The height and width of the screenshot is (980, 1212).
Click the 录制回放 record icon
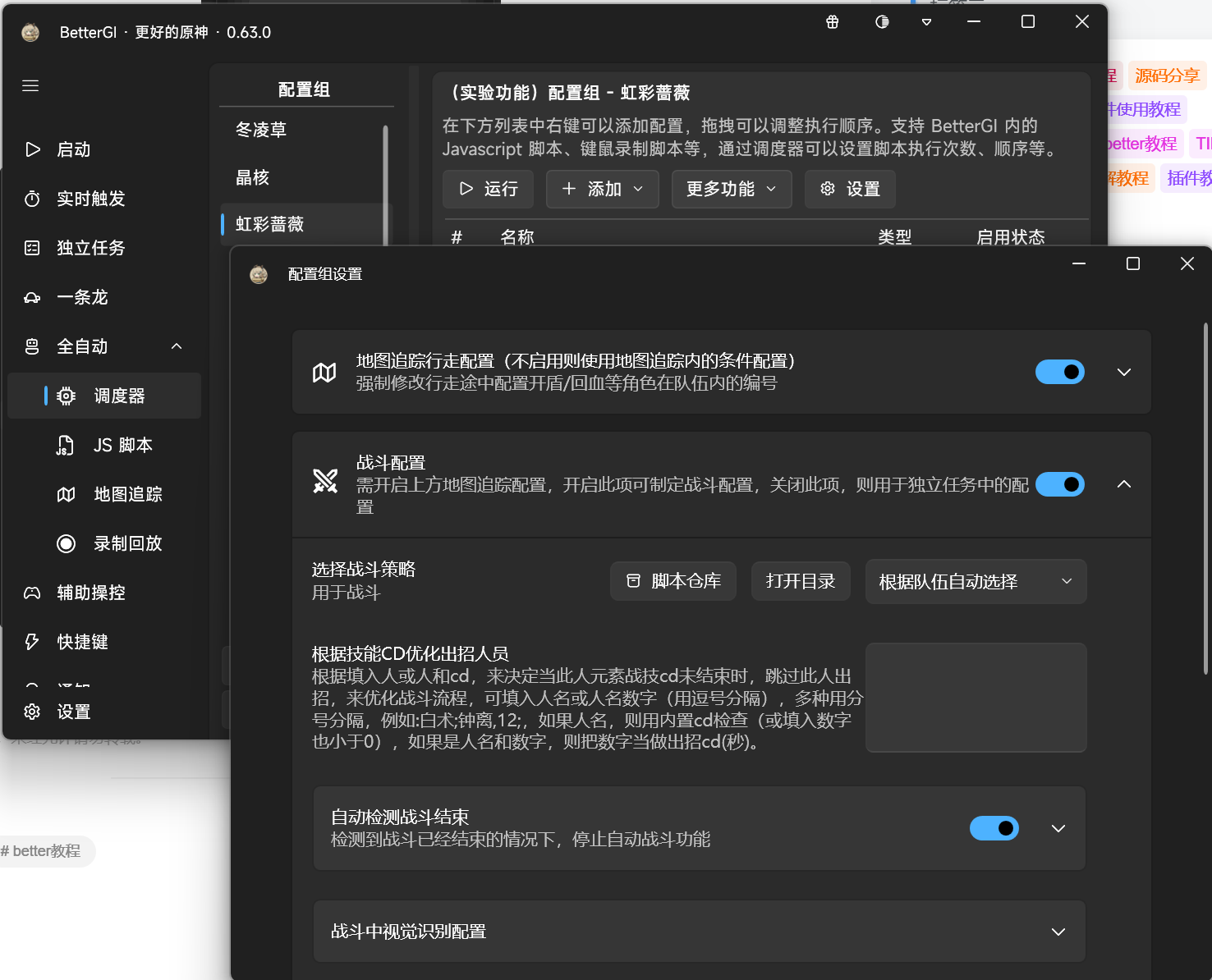tap(67, 543)
